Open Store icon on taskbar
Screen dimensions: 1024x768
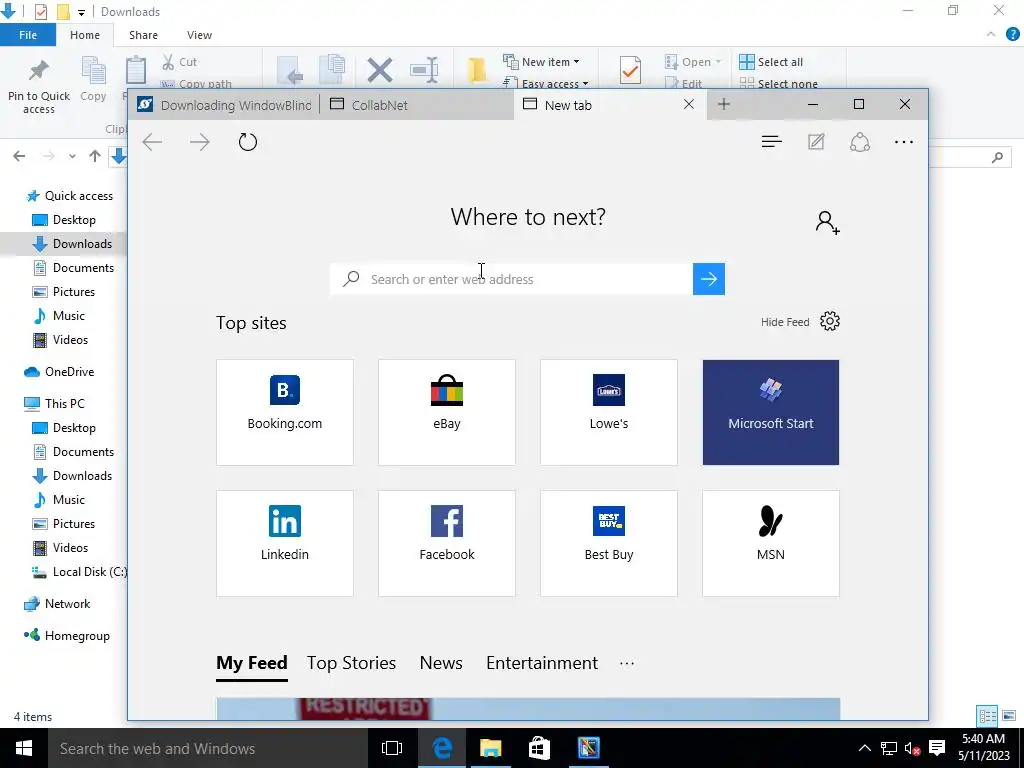coord(539,748)
